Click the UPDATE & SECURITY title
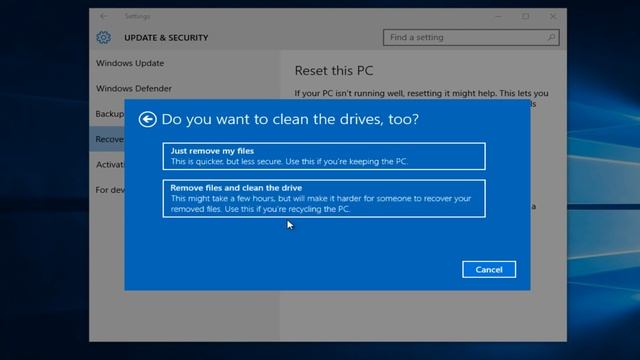 [x=166, y=38]
